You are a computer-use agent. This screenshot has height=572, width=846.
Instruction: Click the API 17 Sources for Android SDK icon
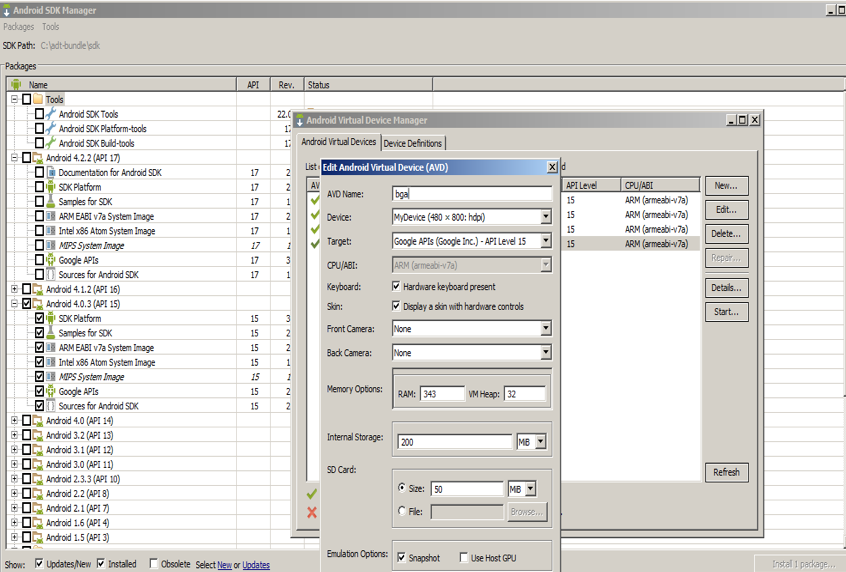tap(51, 274)
